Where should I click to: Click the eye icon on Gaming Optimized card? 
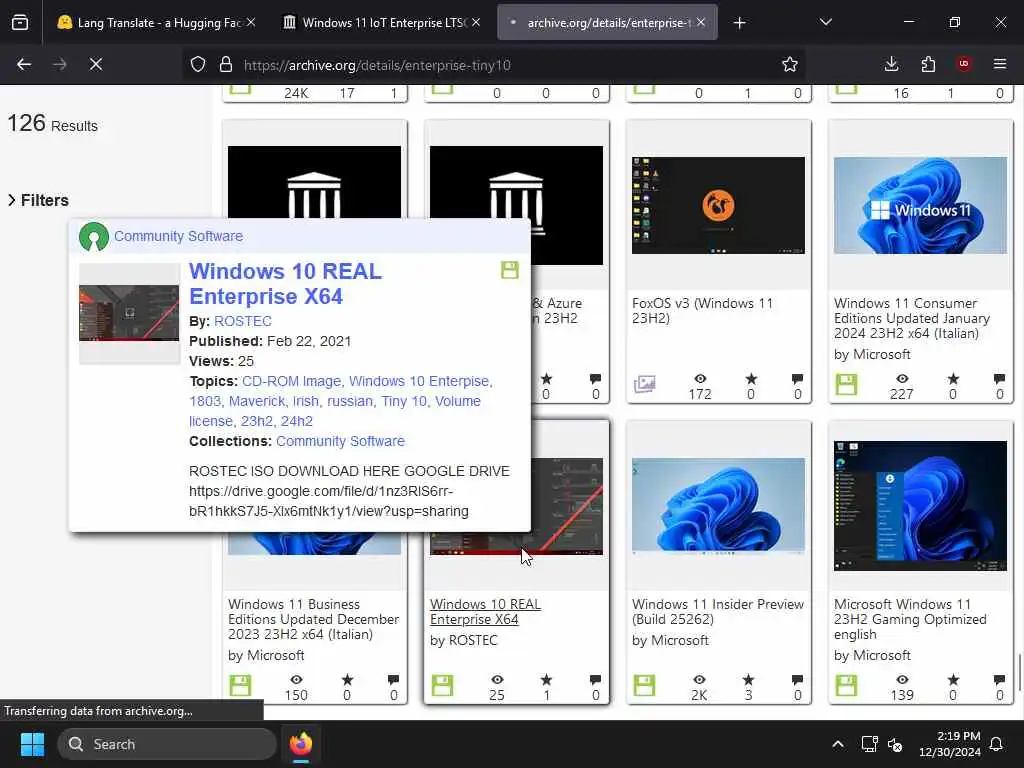(902, 680)
